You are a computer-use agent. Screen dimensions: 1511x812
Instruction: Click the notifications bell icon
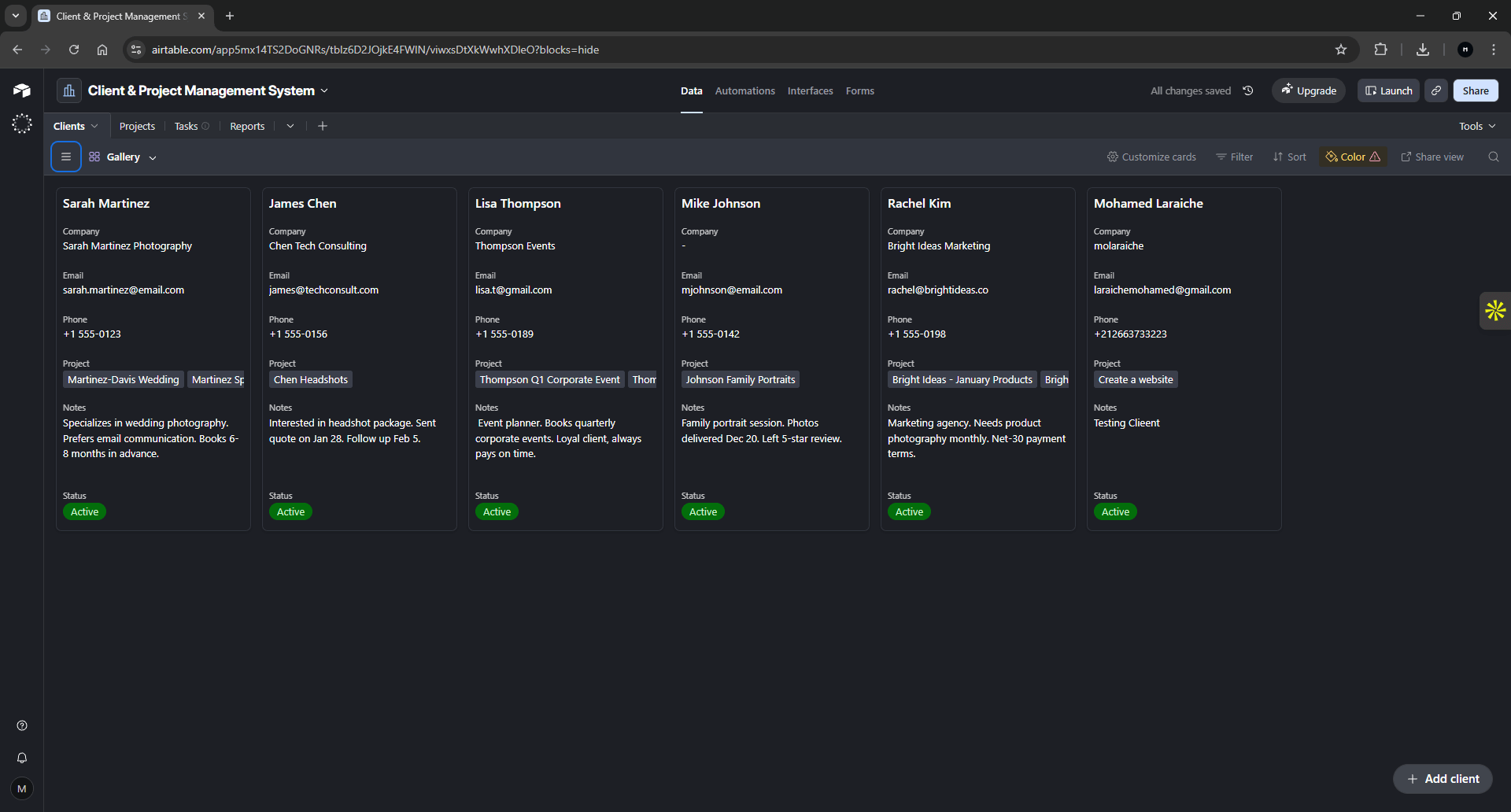tap(21, 758)
